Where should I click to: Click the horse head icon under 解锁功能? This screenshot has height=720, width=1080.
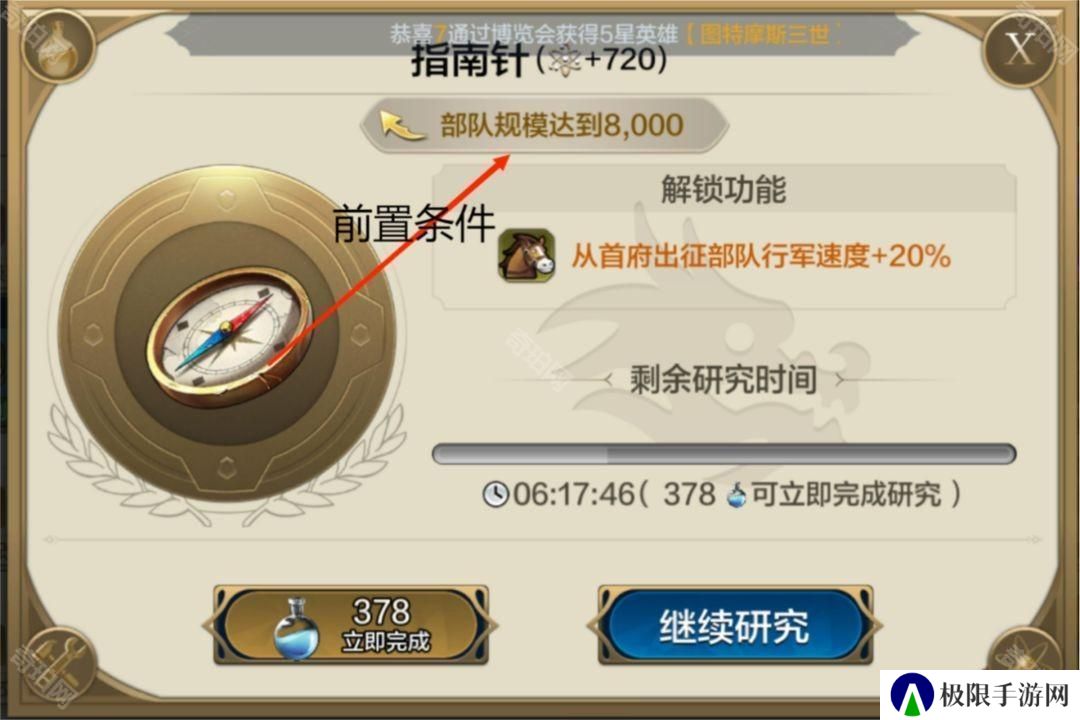(x=527, y=256)
